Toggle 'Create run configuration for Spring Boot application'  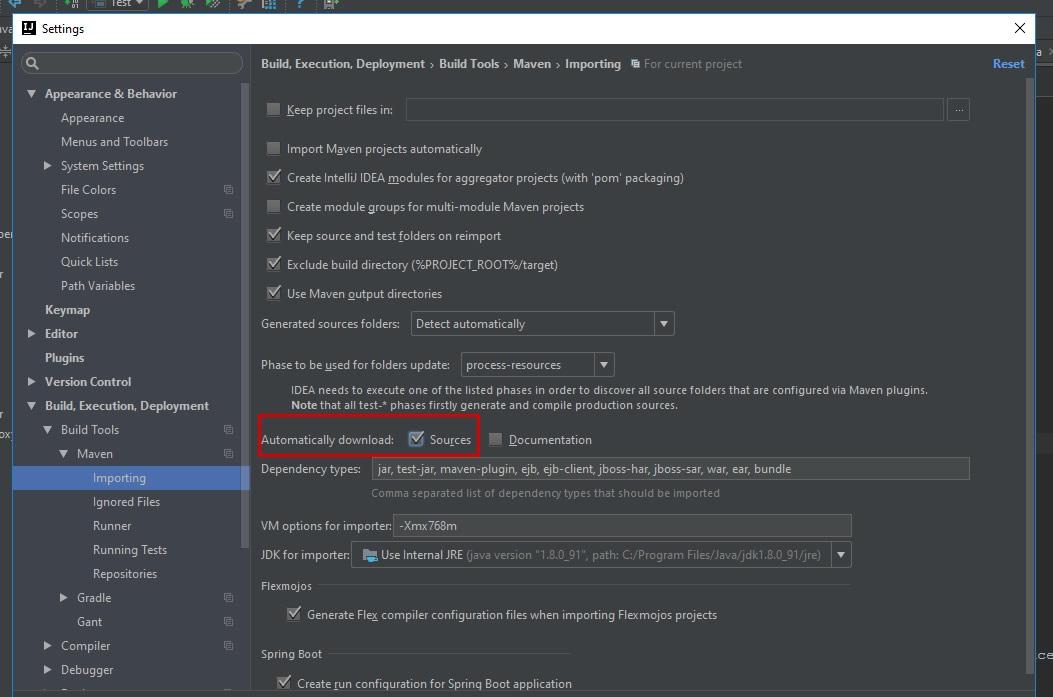[284, 683]
